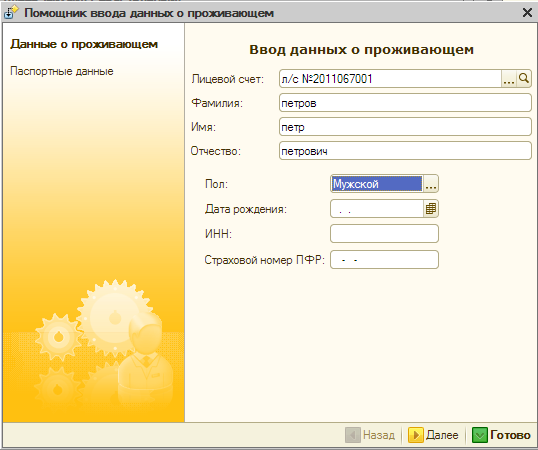The image size is (538, 450).
Task: Click the Отчество field containing петрович
Action: click(x=405, y=151)
